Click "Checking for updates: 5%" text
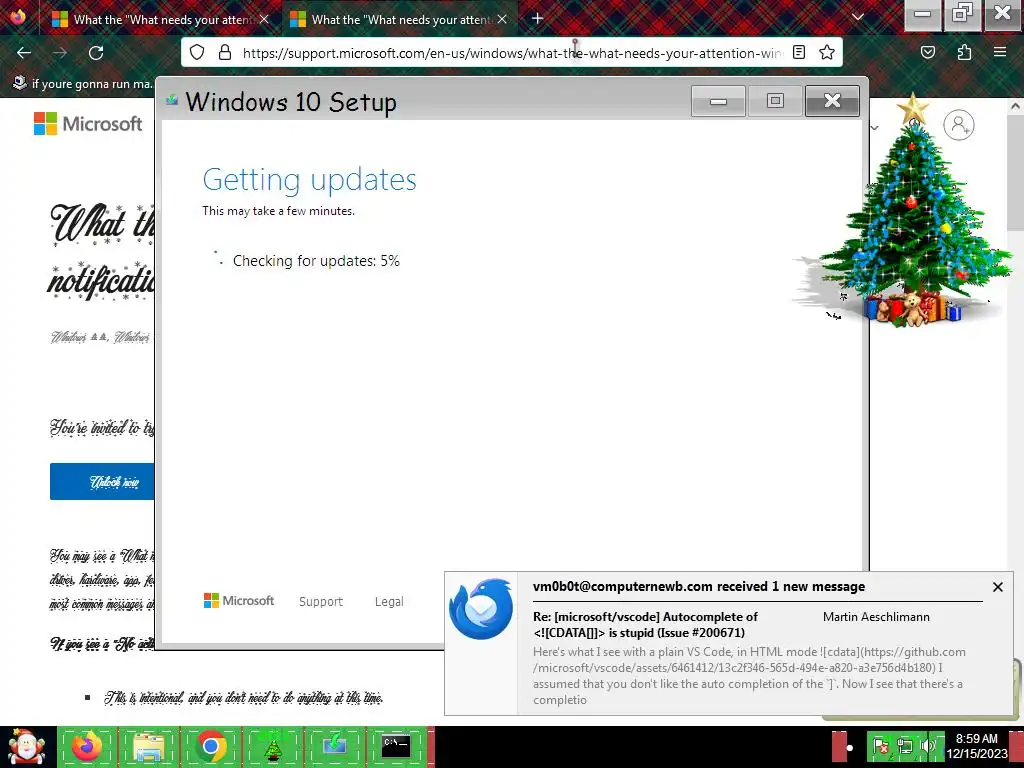Screen dimensions: 1024x768 tap(316, 261)
